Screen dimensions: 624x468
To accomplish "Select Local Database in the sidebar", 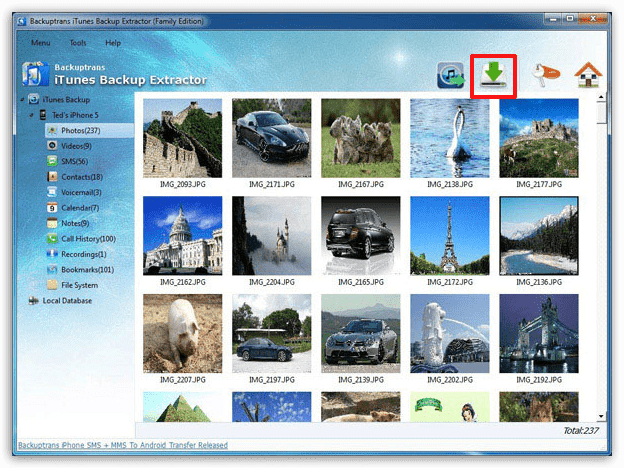I will tap(67, 300).
